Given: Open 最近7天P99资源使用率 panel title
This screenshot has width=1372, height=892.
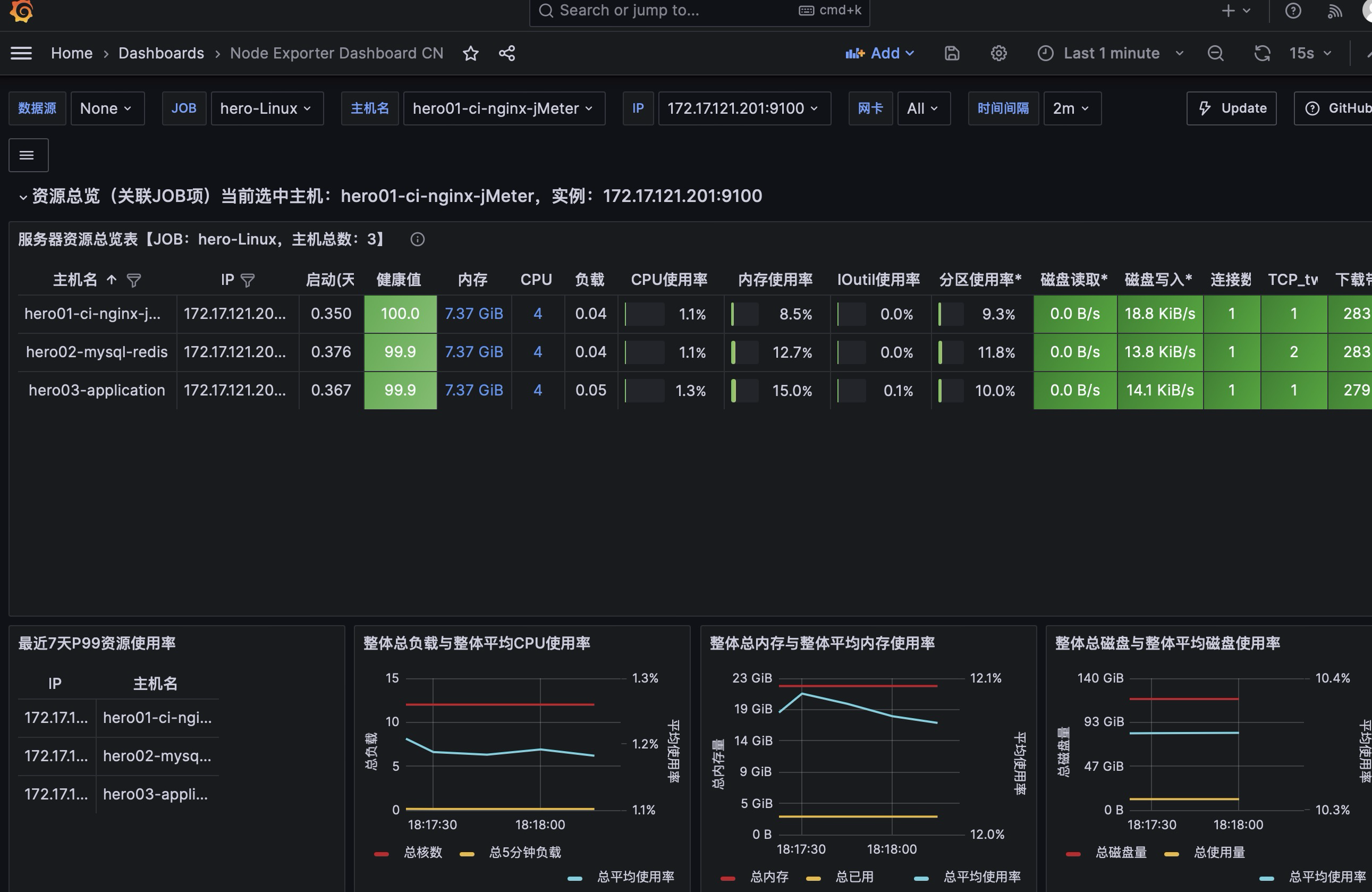Looking at the screenshot, I should tap(97, 644).
